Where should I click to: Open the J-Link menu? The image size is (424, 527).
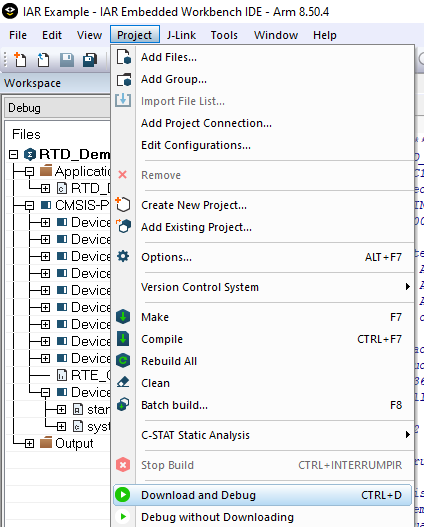pyautogui.click(x=181, y=35)
